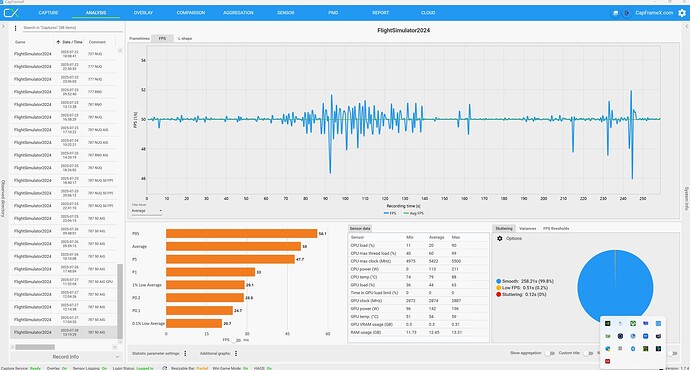Switch to the OVERLAY tab
690x370 pixels.
(x=143, y=13)
